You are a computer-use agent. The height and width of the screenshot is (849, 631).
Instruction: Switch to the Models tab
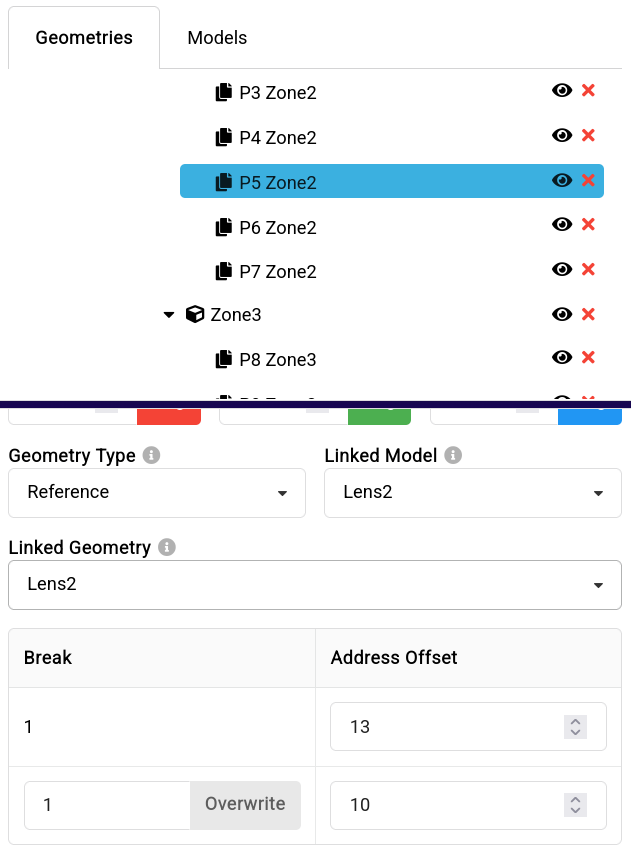[x=217, y=38]
